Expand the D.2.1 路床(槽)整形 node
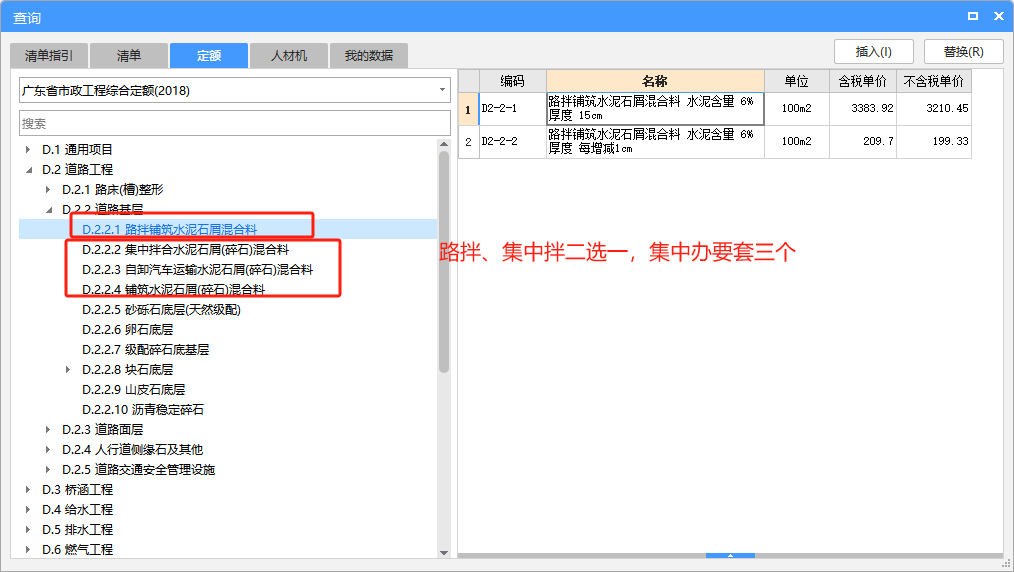Image resolution: width=1014 pixels, height=572 pixels. [48, 189]
